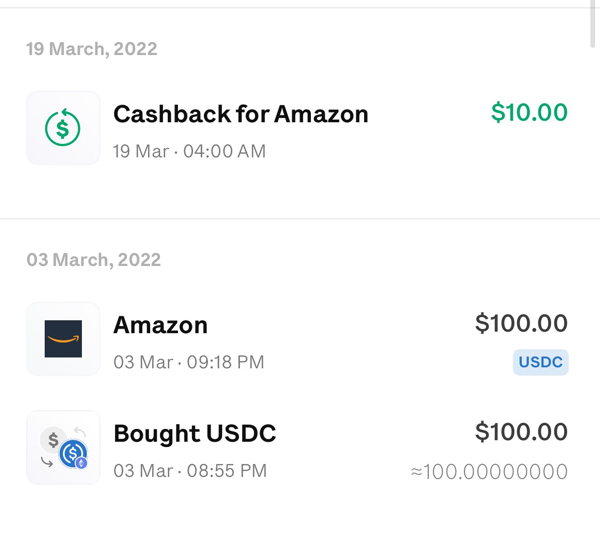
Task: Click the USDC currency badge
Action: point(540,362)
